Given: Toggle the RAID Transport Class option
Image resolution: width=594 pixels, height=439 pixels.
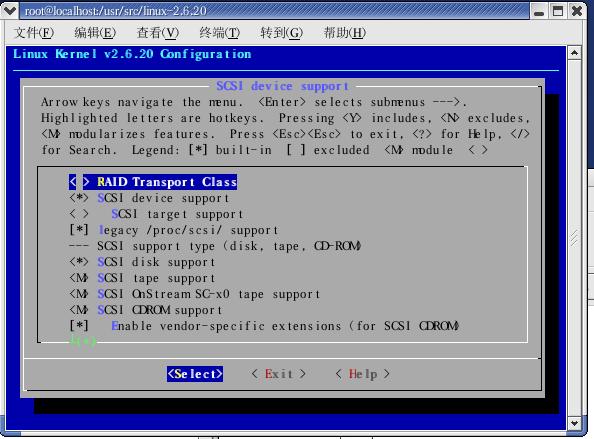Looking at the screenshot, I should (x=79, y=182).
